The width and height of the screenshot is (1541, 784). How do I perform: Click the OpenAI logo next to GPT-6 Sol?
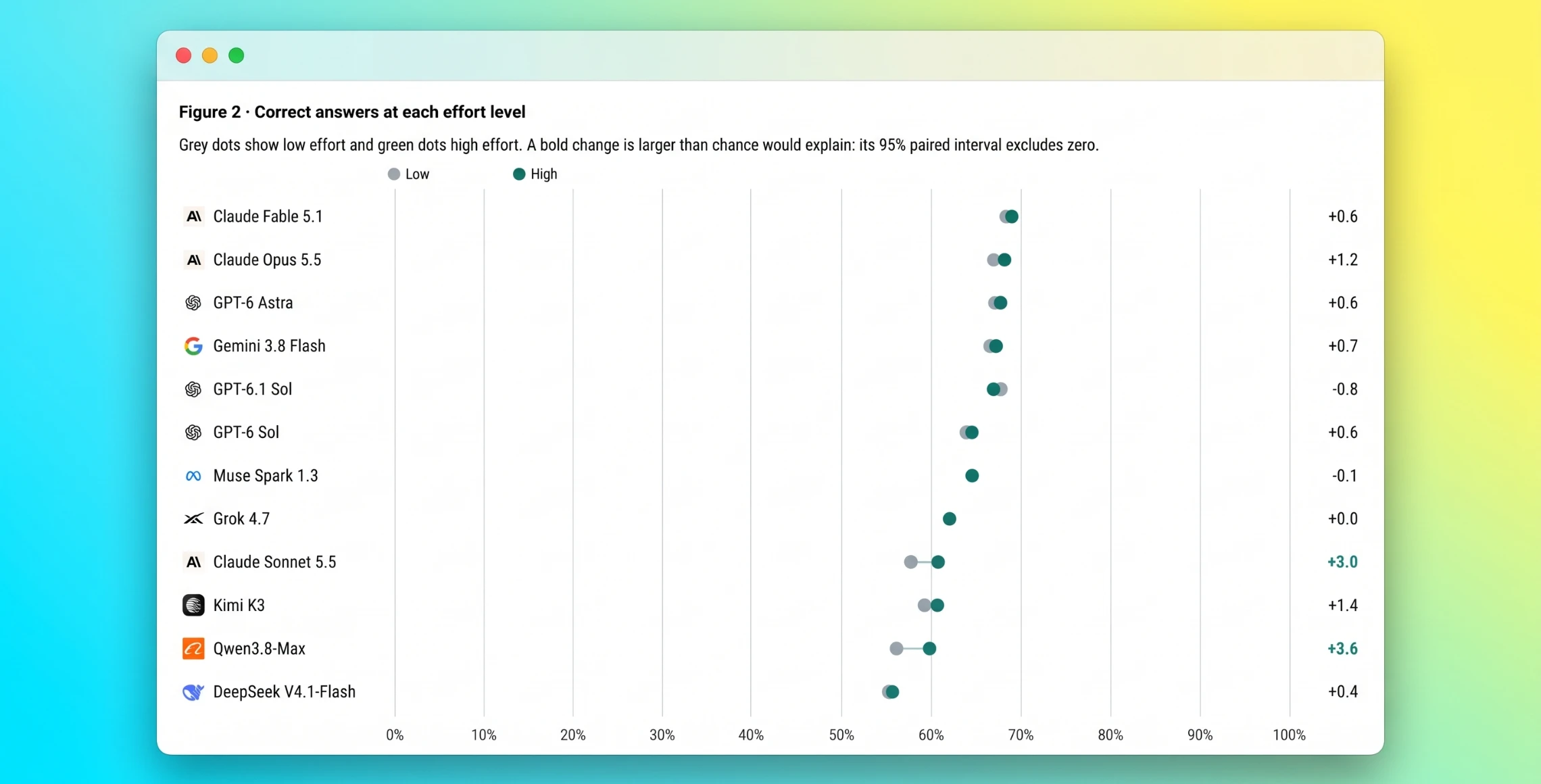click(x=193, y=433)
